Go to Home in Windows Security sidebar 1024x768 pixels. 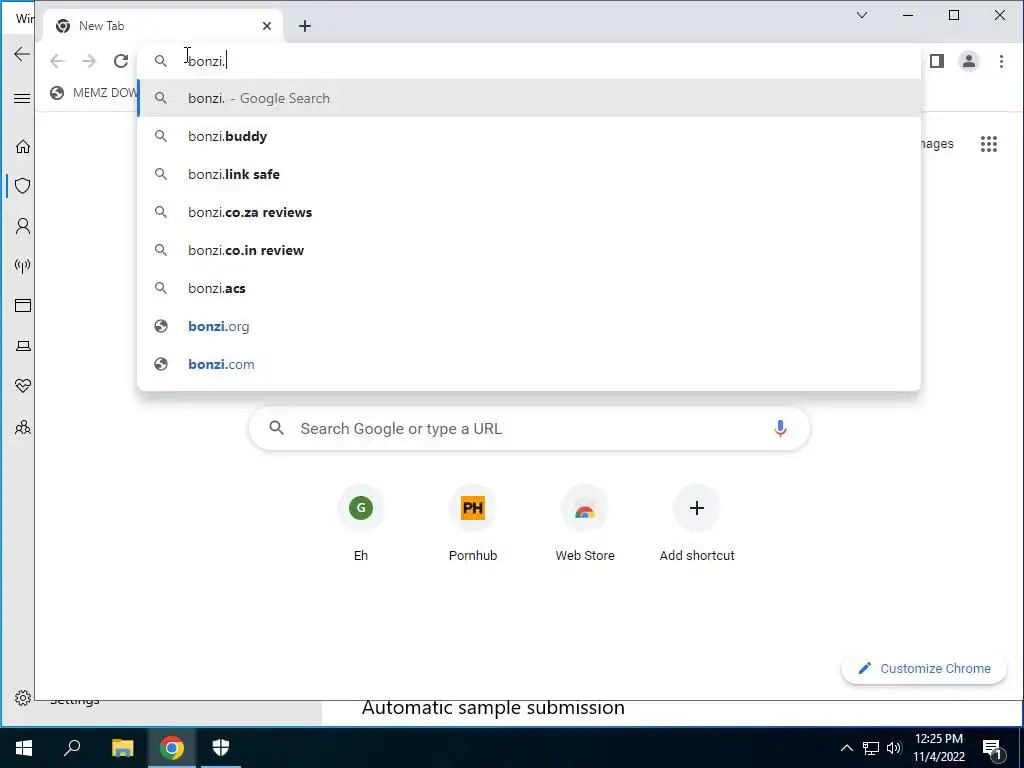pyautogui.click(x=23, y=146)
